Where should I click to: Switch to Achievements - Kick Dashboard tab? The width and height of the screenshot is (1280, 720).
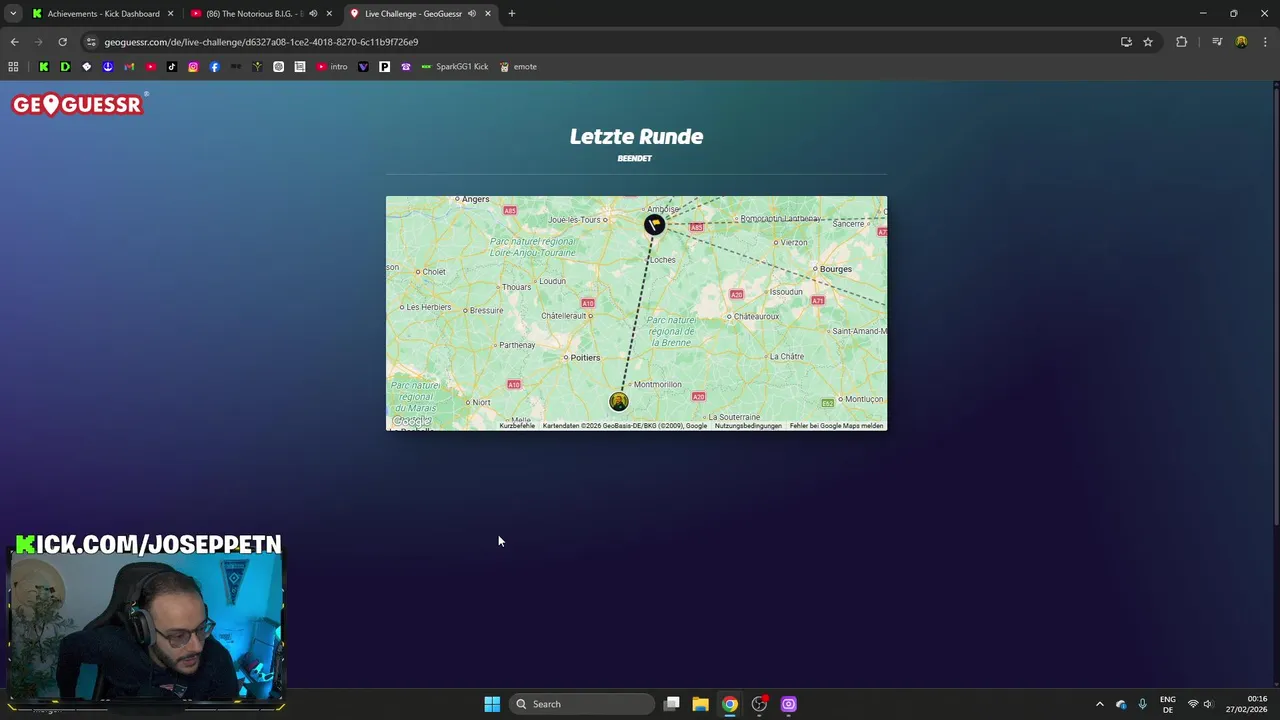[x=103, y=14]
